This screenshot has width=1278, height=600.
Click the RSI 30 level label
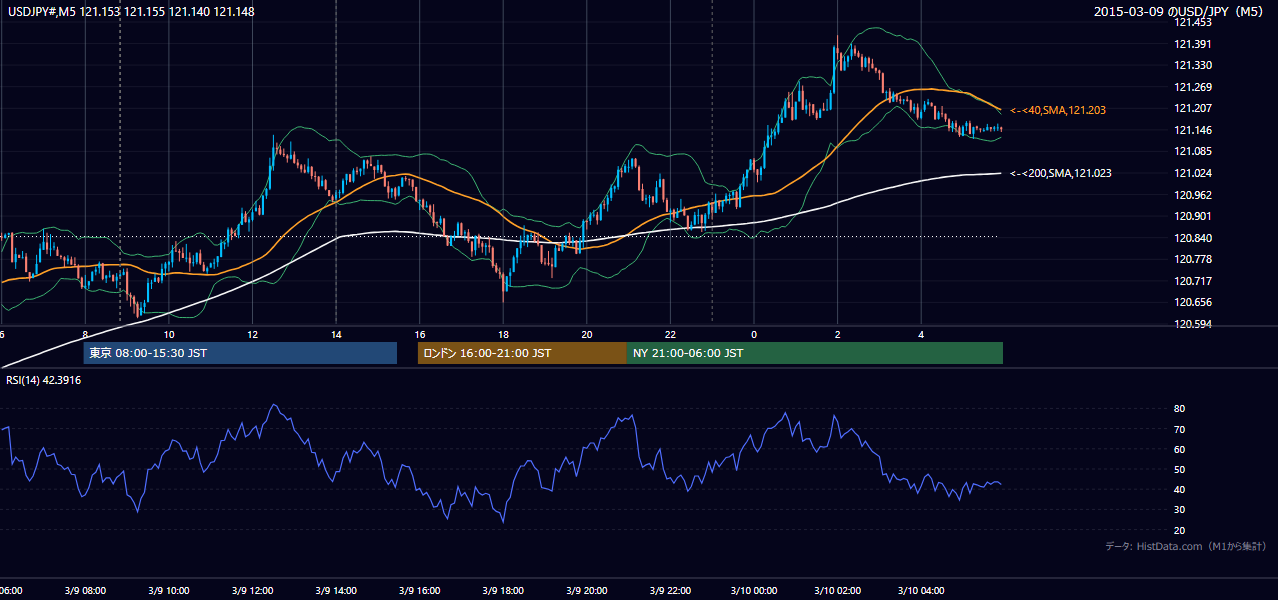coord(1180,510)
